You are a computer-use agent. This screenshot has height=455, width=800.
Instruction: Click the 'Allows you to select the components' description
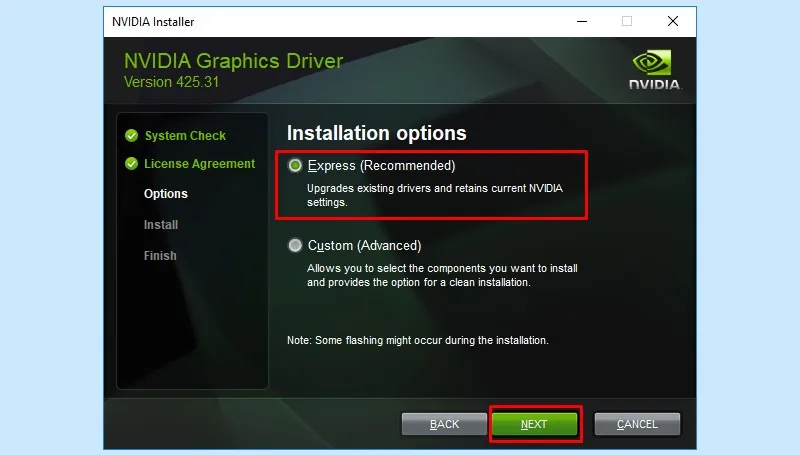pos(442,275)
